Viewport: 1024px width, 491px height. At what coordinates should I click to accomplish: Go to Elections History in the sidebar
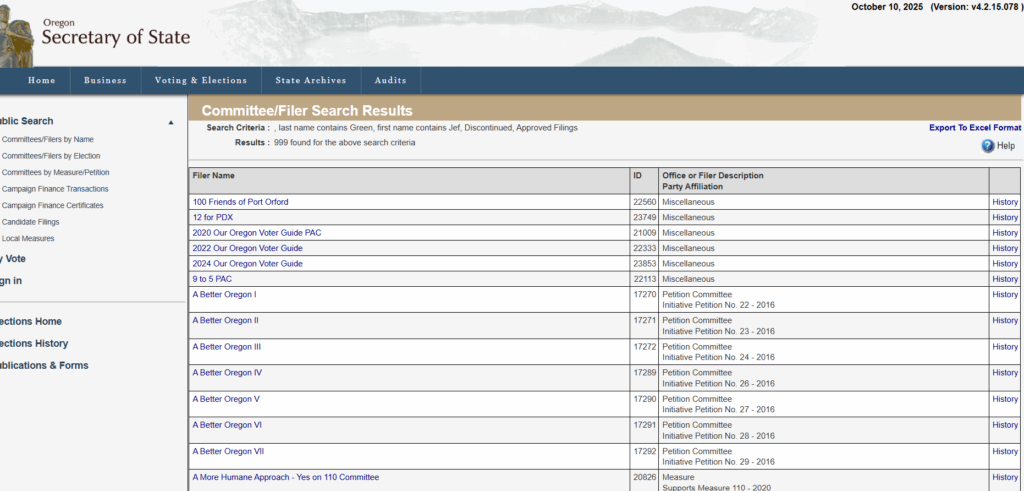point(34,343)
